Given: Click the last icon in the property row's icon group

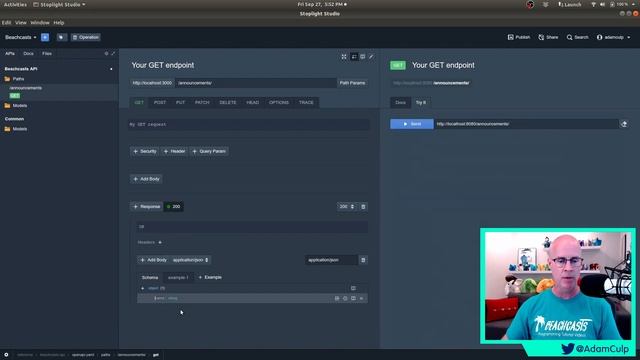Looking at the screenshot, I should click(361, 298).
